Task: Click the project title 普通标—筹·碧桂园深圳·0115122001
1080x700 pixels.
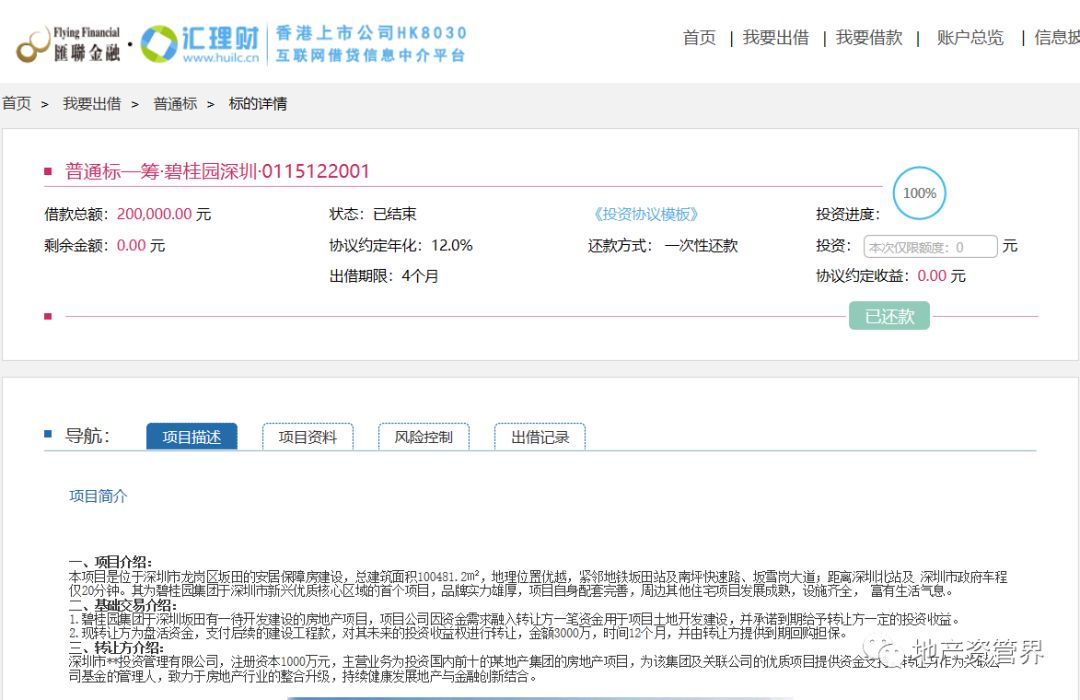Action: click(x=217, y=171)
